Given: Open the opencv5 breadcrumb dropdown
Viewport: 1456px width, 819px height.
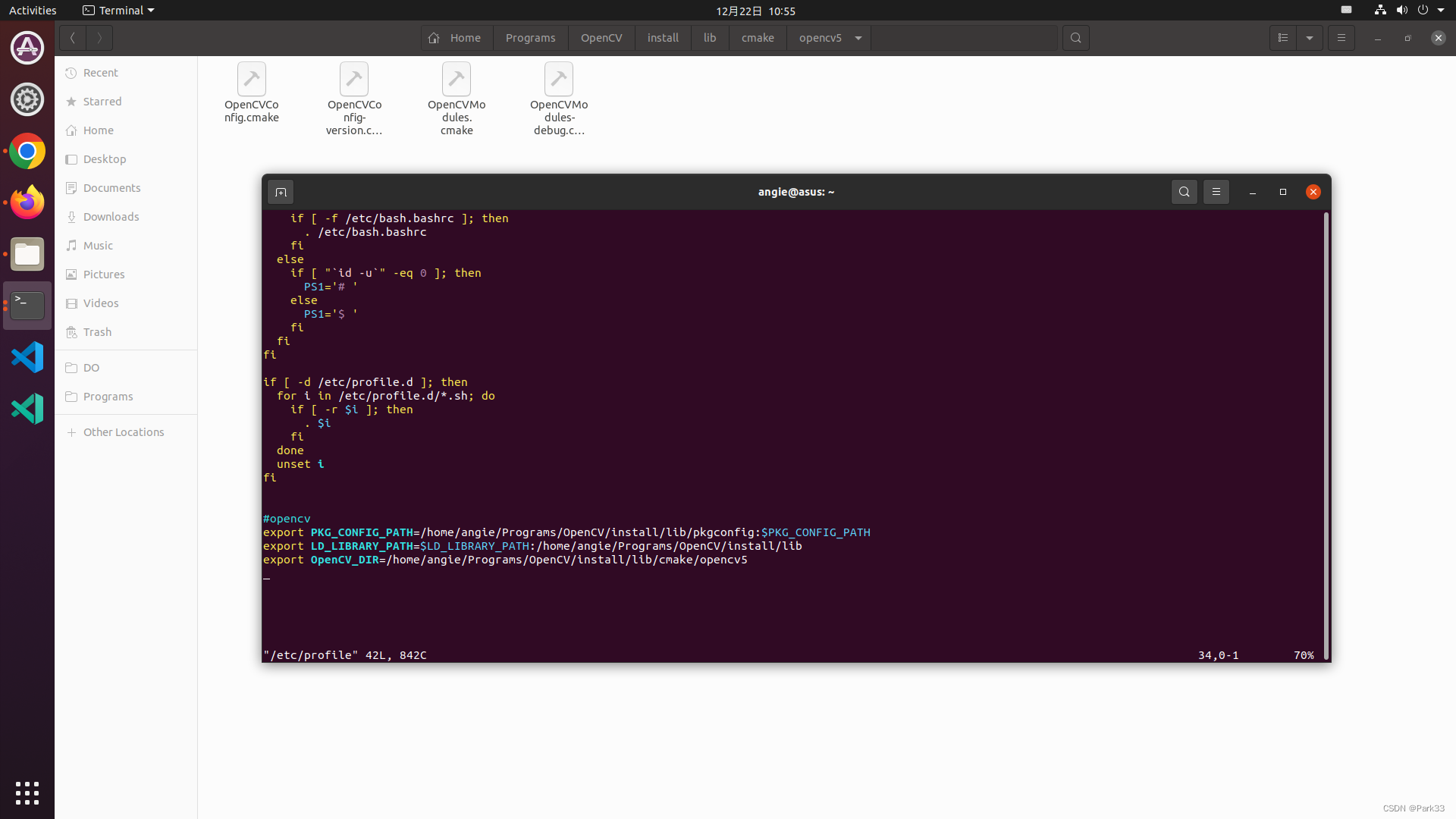Looking at the screenshot, I should (x=857, y=37).
